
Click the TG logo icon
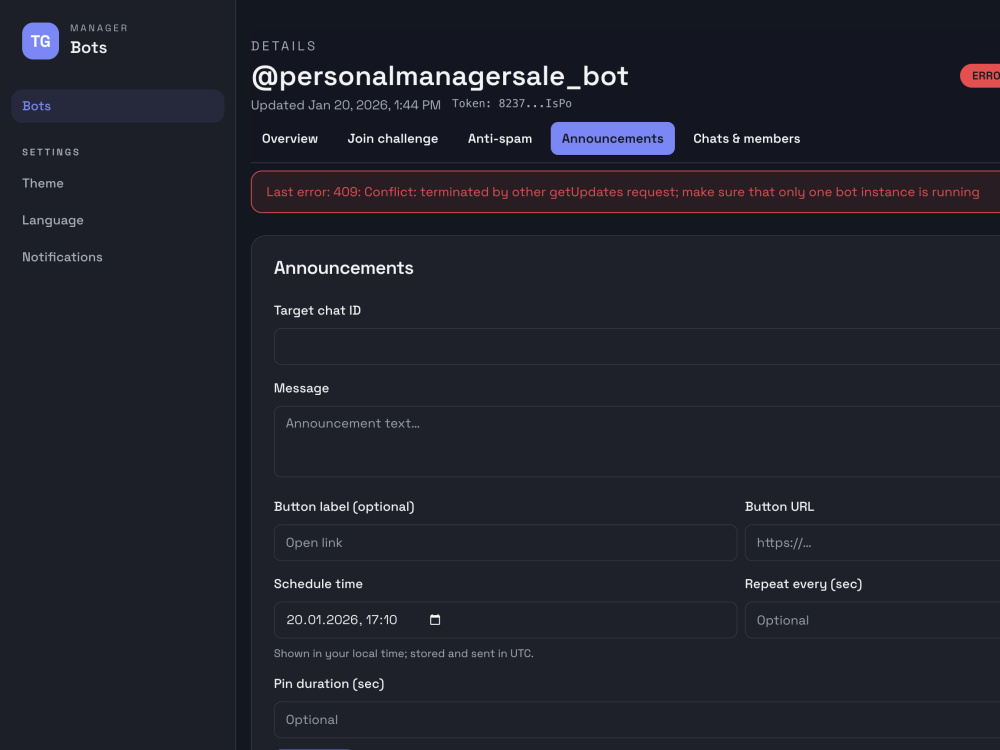click(40, 41)
